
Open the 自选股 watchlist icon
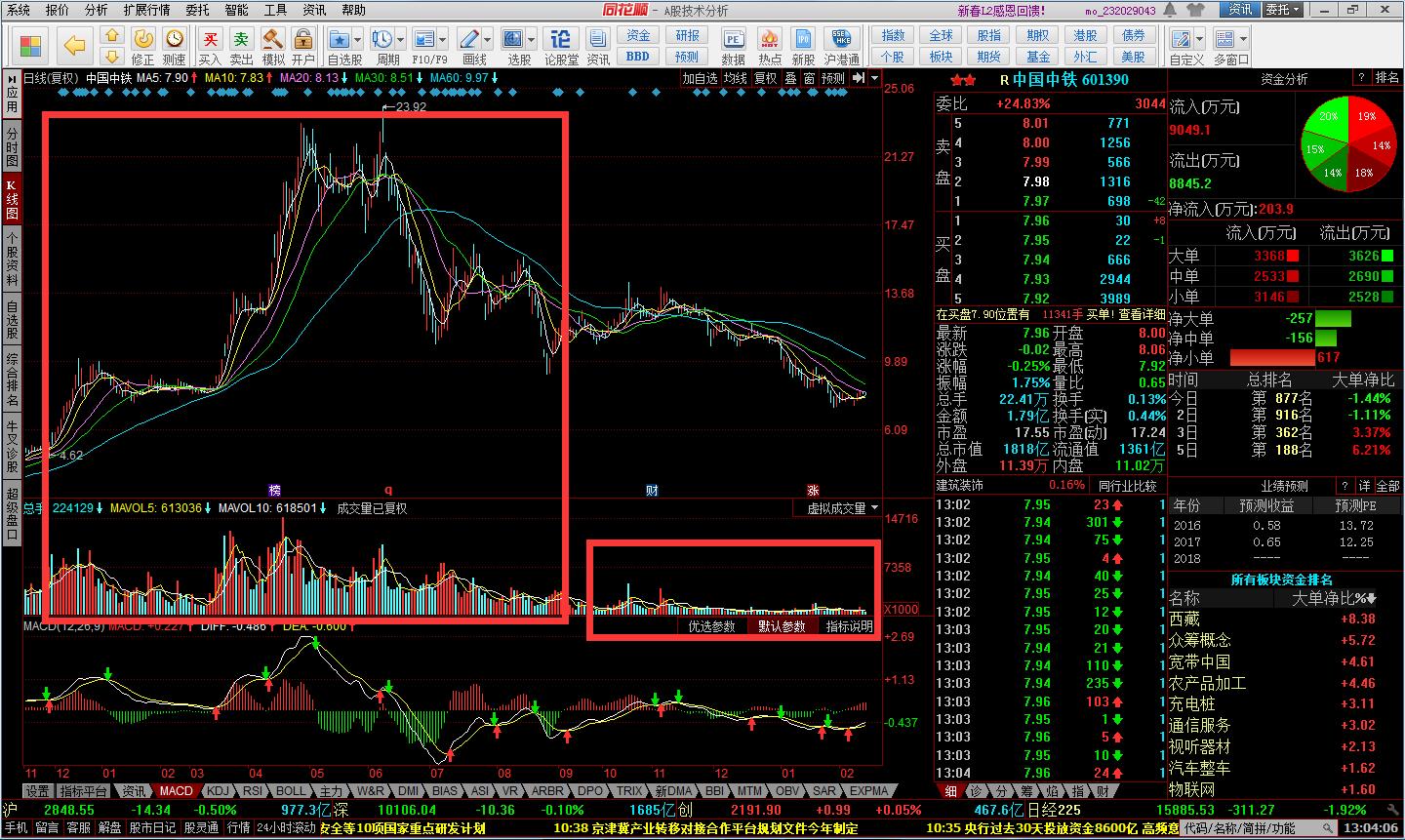click(x=340, y=39)
